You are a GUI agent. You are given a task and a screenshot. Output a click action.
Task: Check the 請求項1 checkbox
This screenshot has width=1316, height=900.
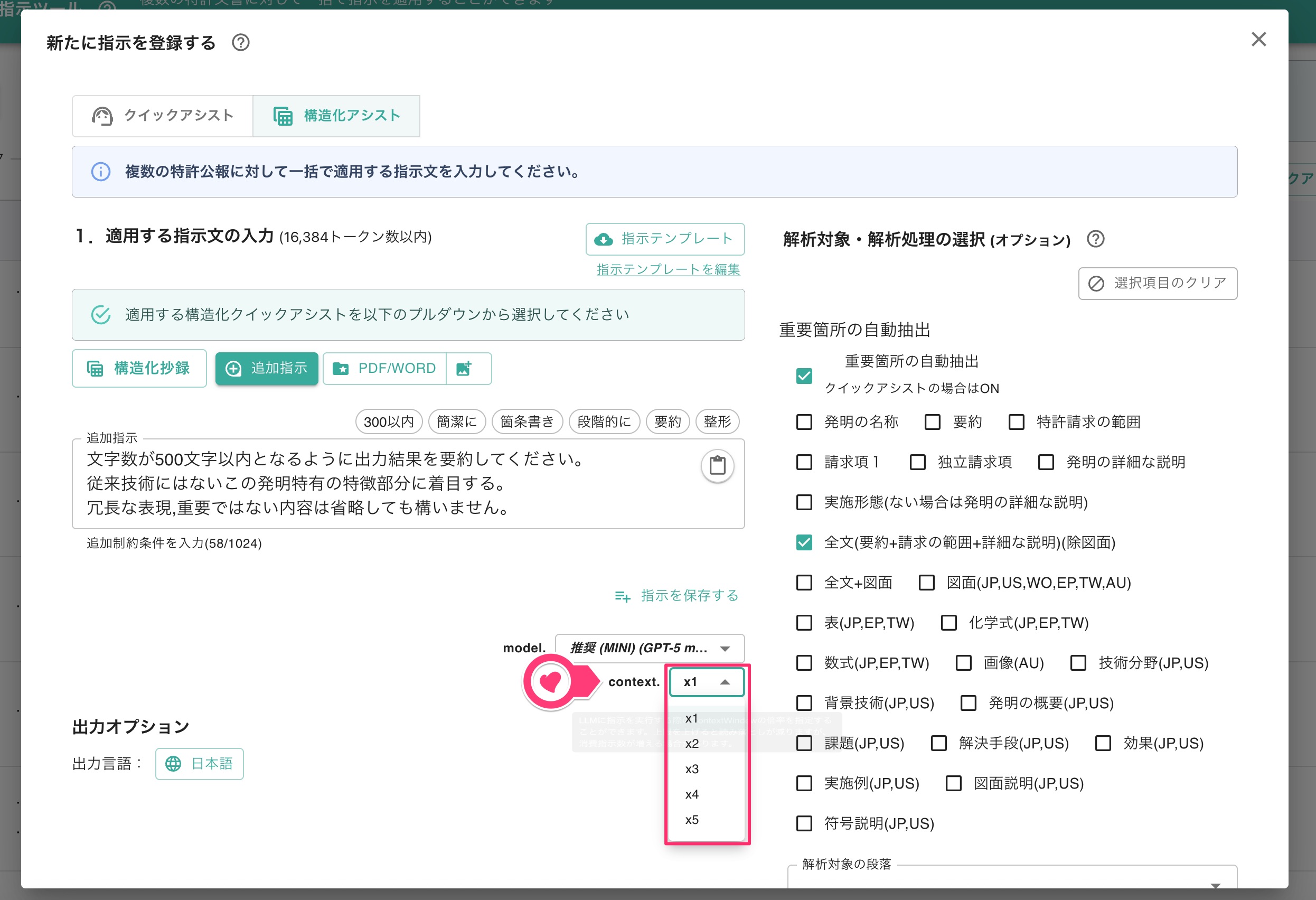coord(804,462)
